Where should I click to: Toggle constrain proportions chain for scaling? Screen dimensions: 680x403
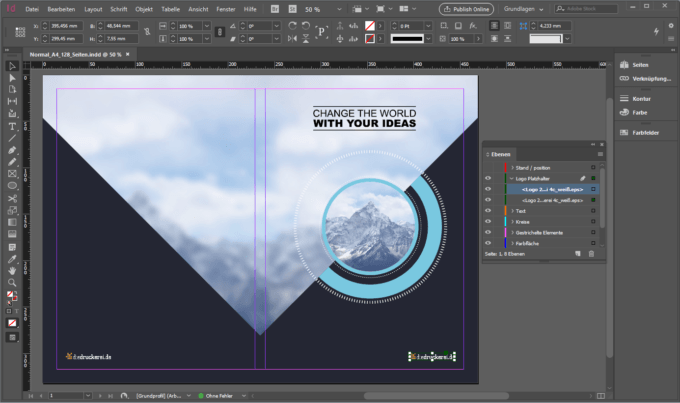[220, 32]
